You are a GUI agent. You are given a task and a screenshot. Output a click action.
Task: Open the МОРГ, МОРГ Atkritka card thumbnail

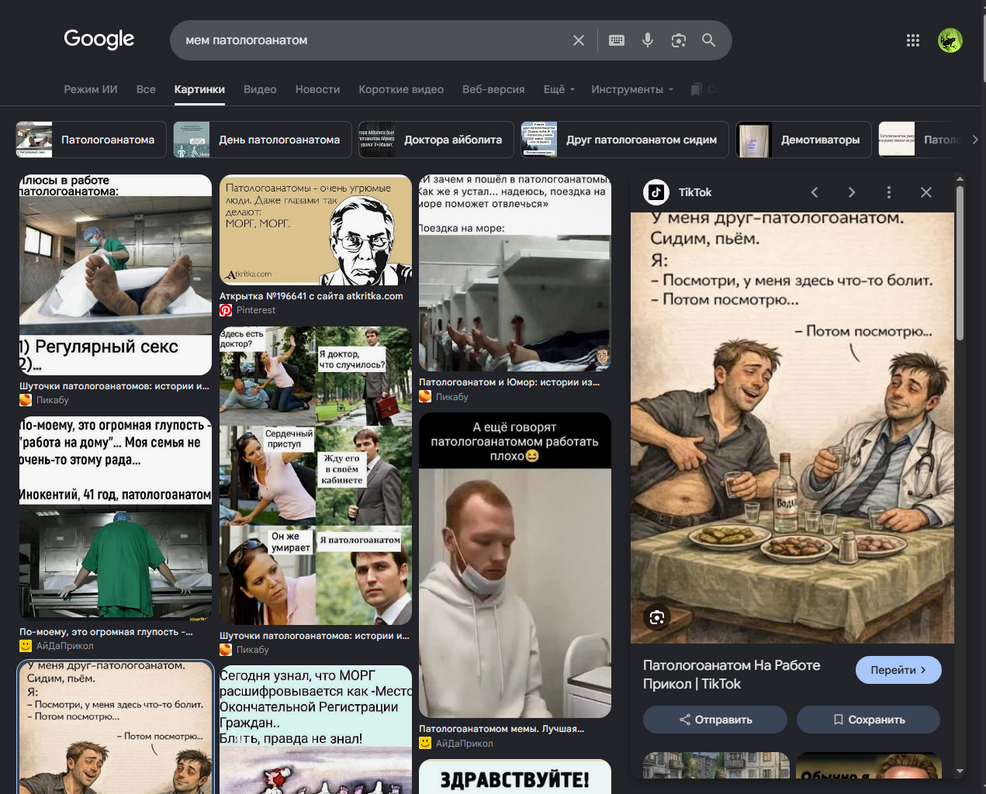(x=316, y=229)
